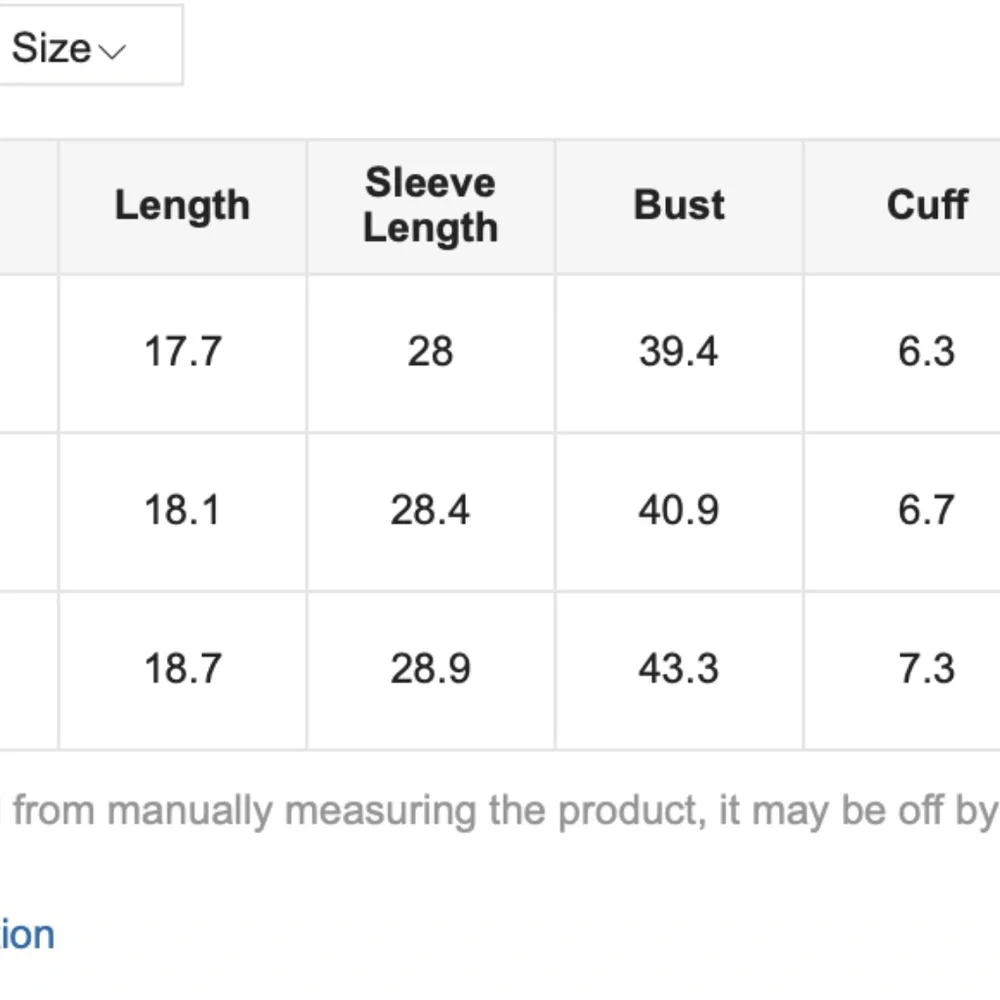Select the 28.9 sleeve length cell
Screen dimensions: 1000x1000
[430, 669]
